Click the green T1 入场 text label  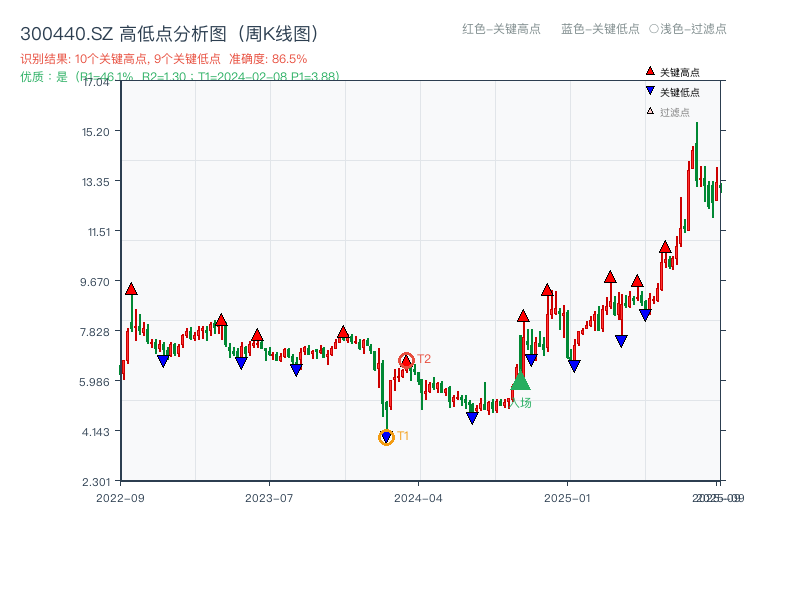pyautogui.click(x=522, y=403)
